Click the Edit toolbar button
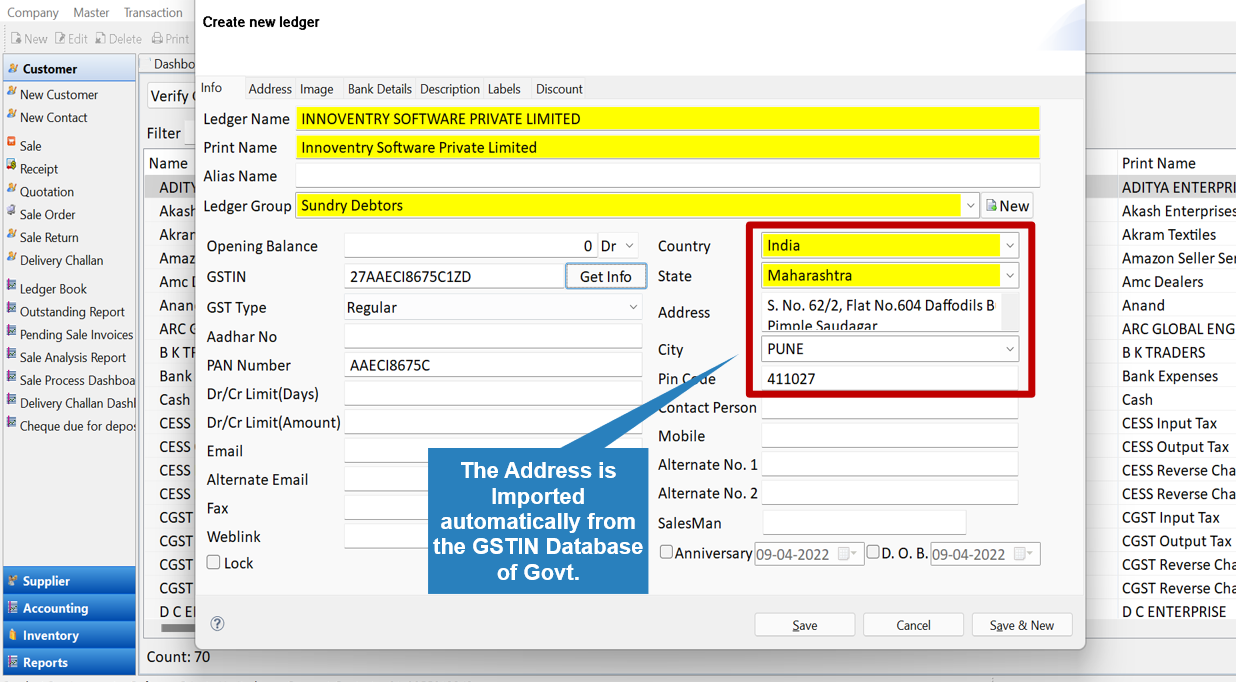This screenshot has width=1236, height=682. (71, 38)
